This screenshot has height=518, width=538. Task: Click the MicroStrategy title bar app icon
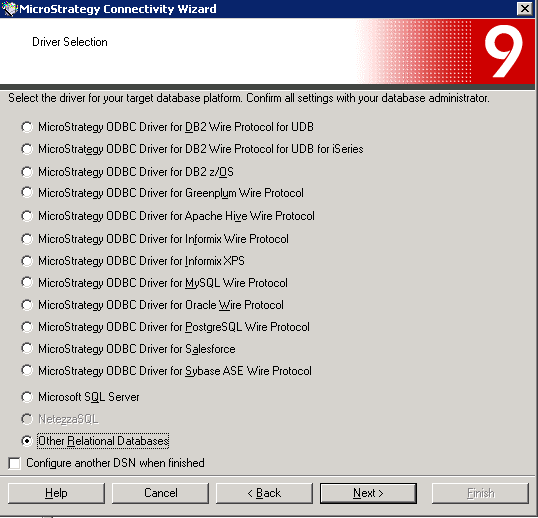pyautogui.click(x=10, y=9)
